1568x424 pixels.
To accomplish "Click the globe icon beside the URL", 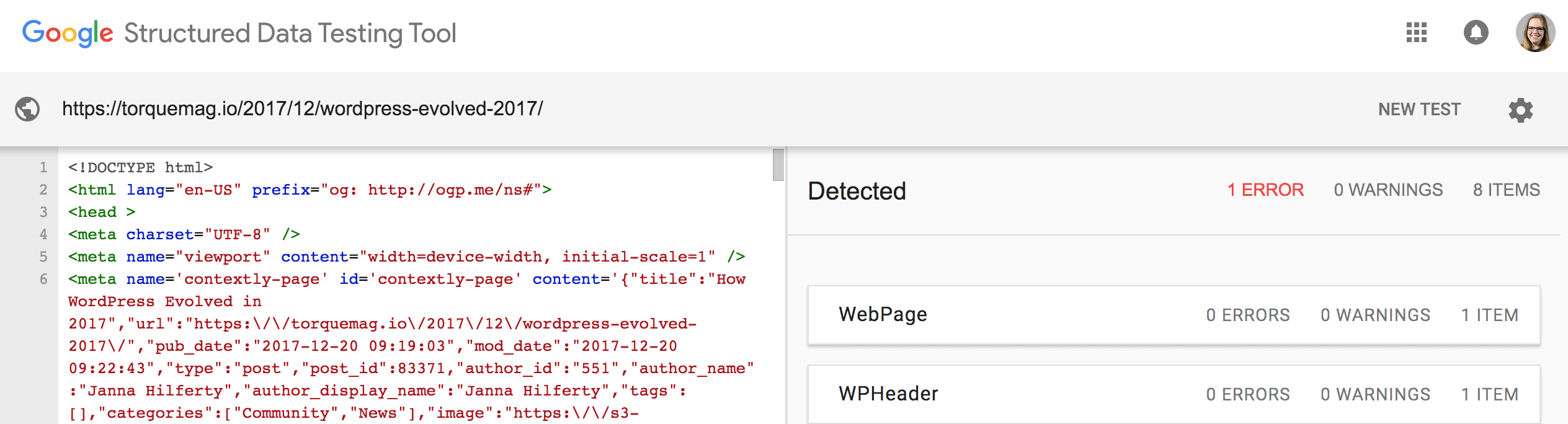I will pos(27,109).
